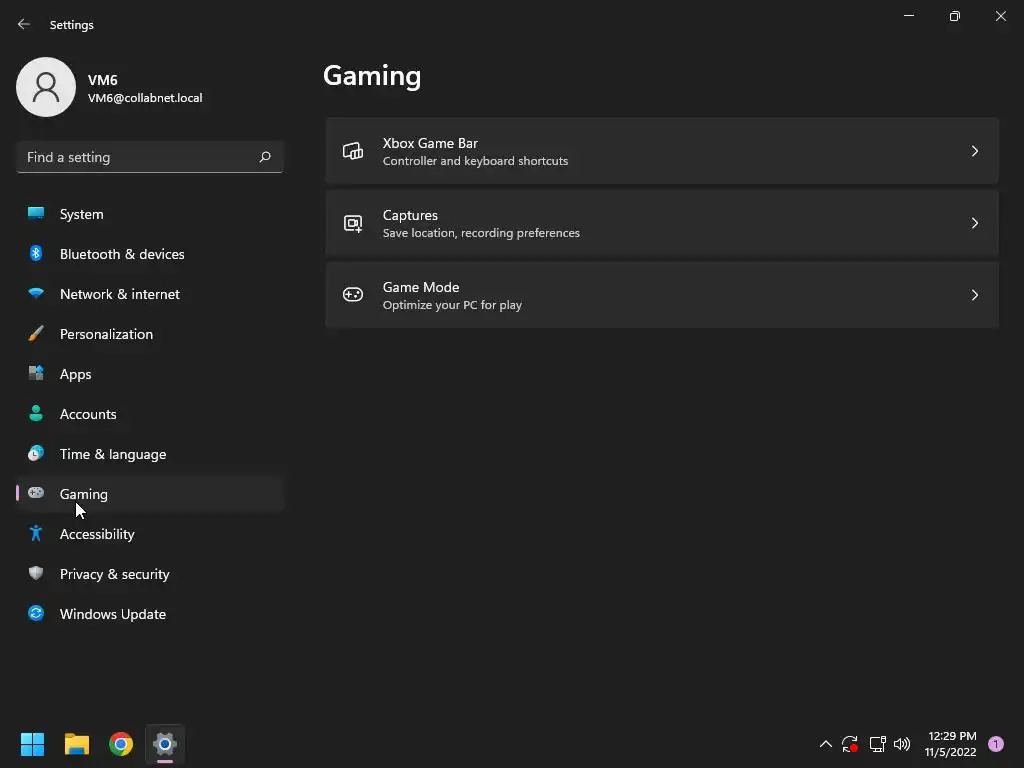This screenshot has width=1024, height=768.
Task: Restore down the Settings window
Action: point(955,16)
